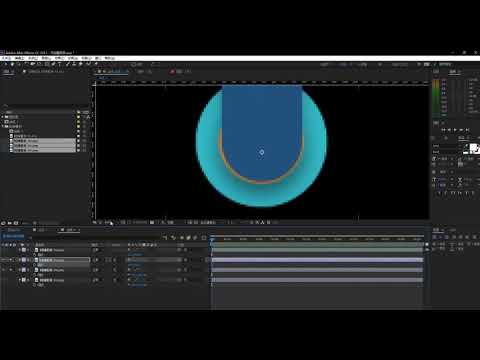Switch to the active composition viewer tab
The height and width of the screenshot is (360, 480).
tap(113, 72)
